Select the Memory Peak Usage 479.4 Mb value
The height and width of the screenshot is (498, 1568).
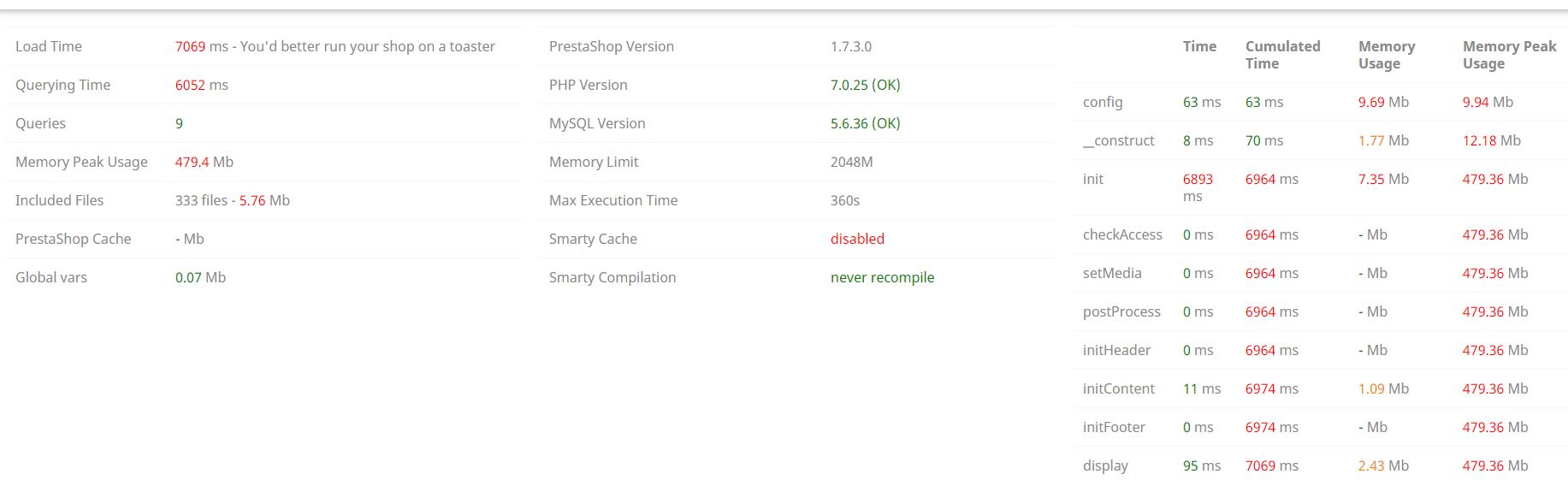tap(204, 162)
